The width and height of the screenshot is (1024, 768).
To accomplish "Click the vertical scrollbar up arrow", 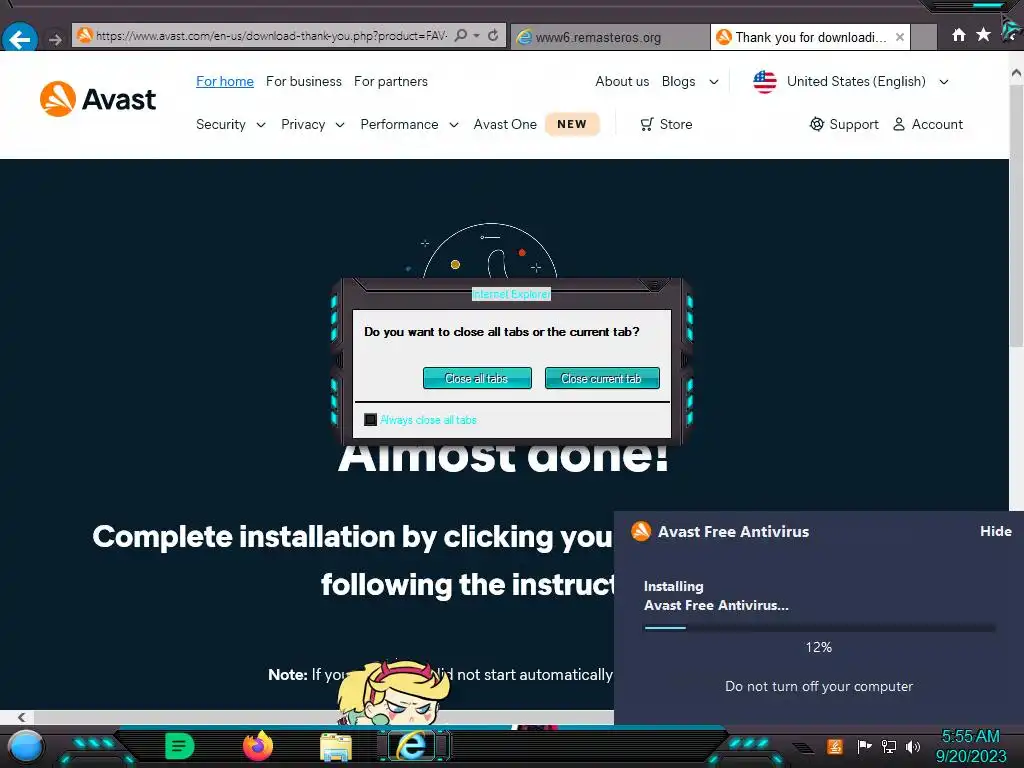I will click(1016, 73).
